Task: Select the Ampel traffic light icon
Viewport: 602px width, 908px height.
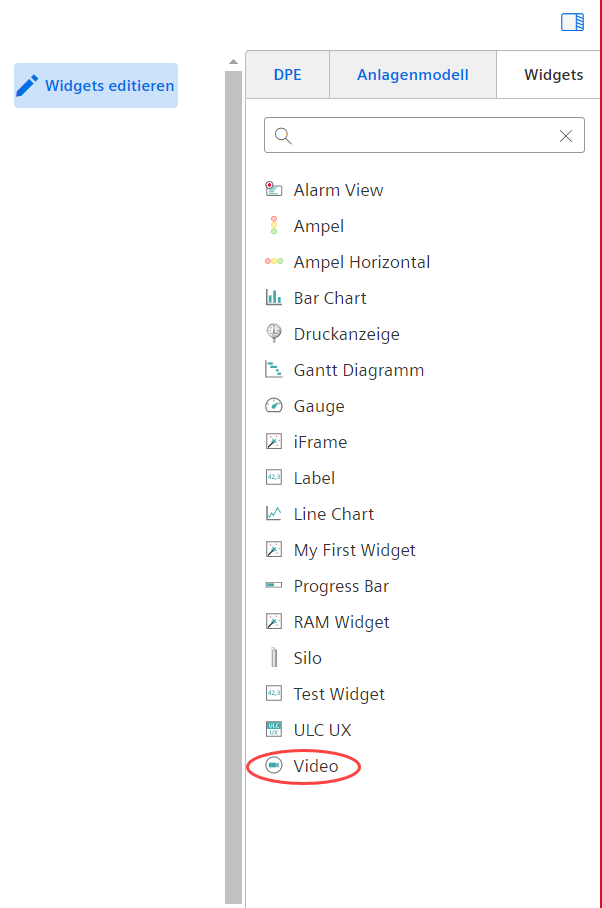Action: [x=273, y=226]
